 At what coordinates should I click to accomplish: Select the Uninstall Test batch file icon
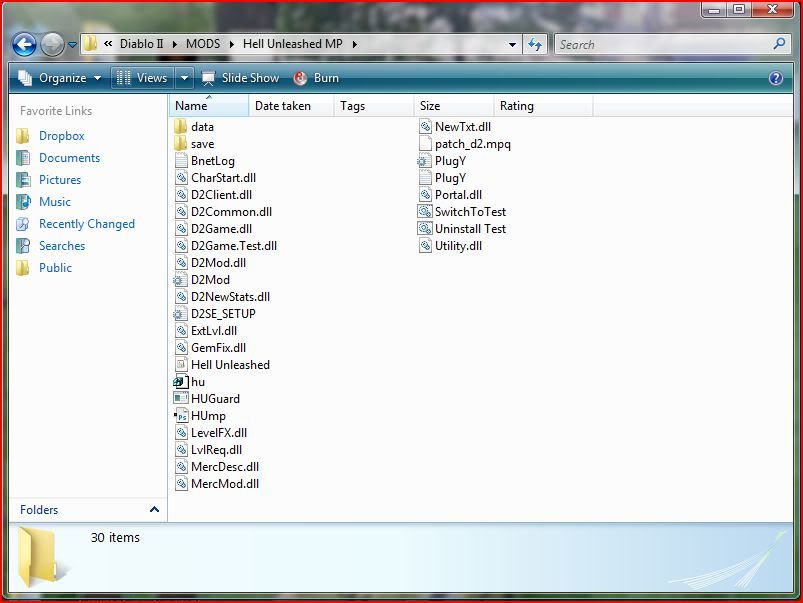425,228
